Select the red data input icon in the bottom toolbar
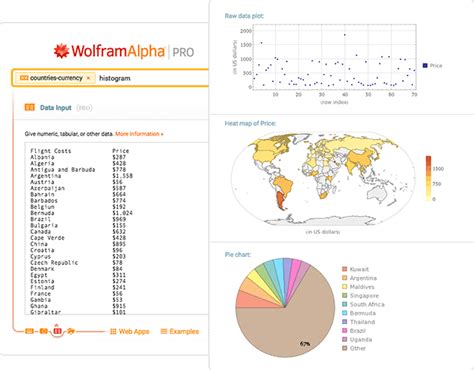The width and height of the screenshot is (474, 370). pyautogui.click(x=57, y=331)
